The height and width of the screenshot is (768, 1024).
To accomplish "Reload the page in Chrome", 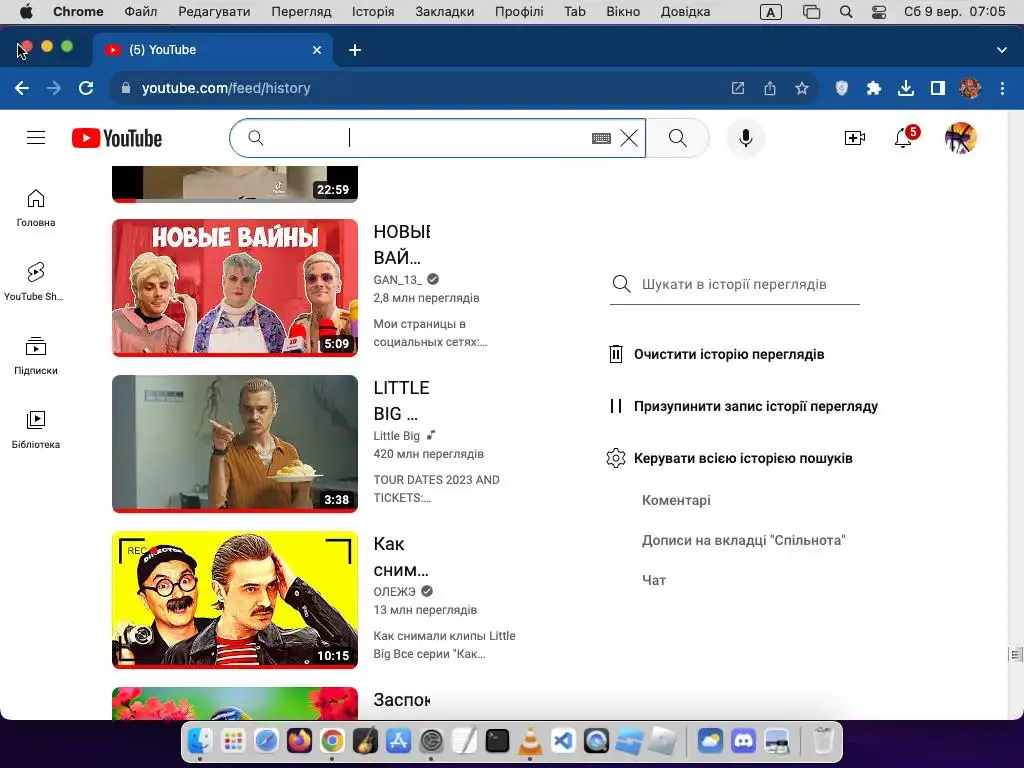I will (x=86, y=88).
